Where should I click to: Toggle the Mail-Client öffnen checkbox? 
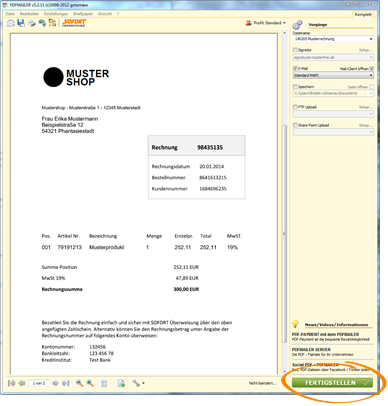[372, 69]
